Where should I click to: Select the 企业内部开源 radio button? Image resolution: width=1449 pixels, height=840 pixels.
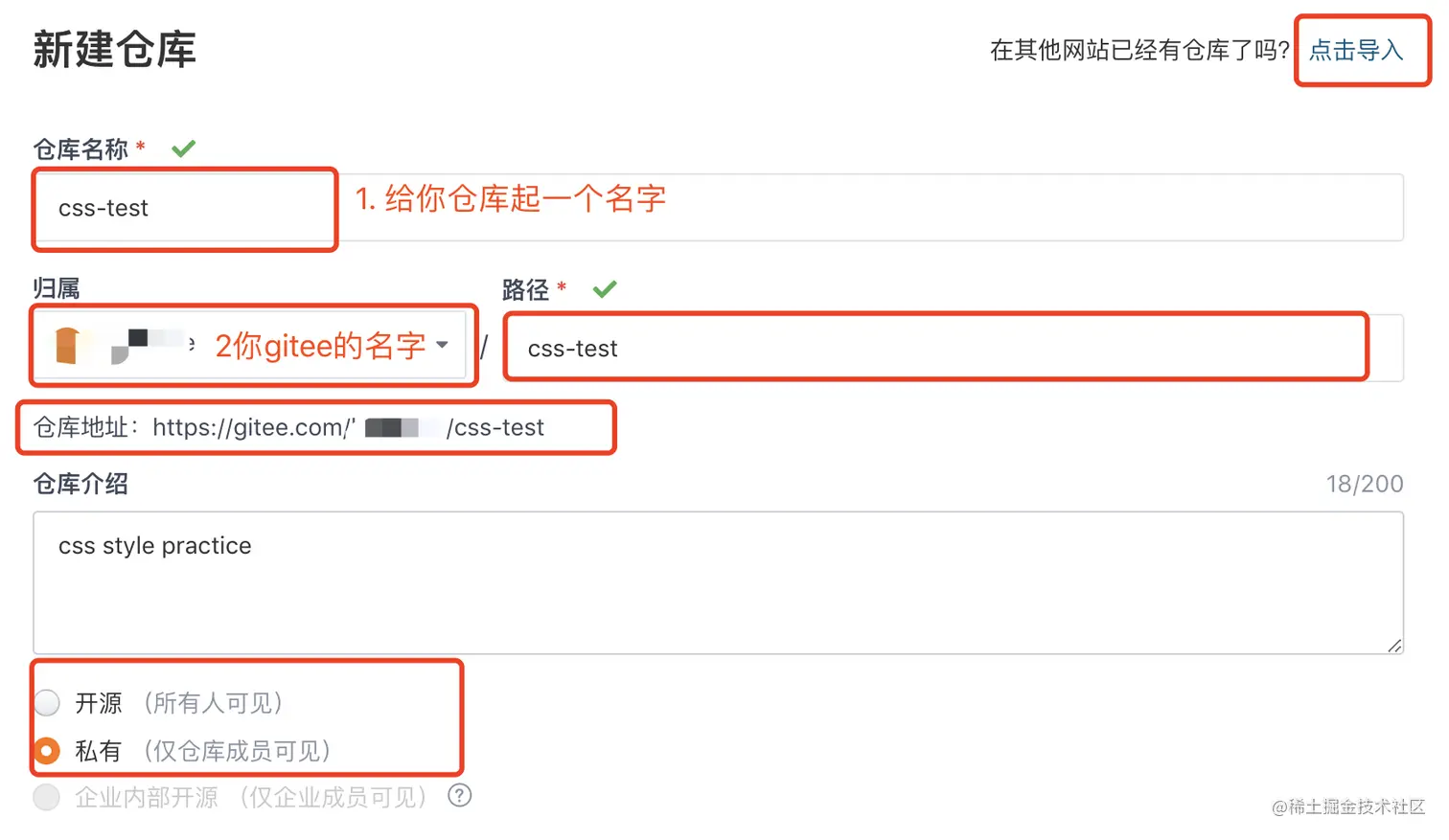(47, 797)
